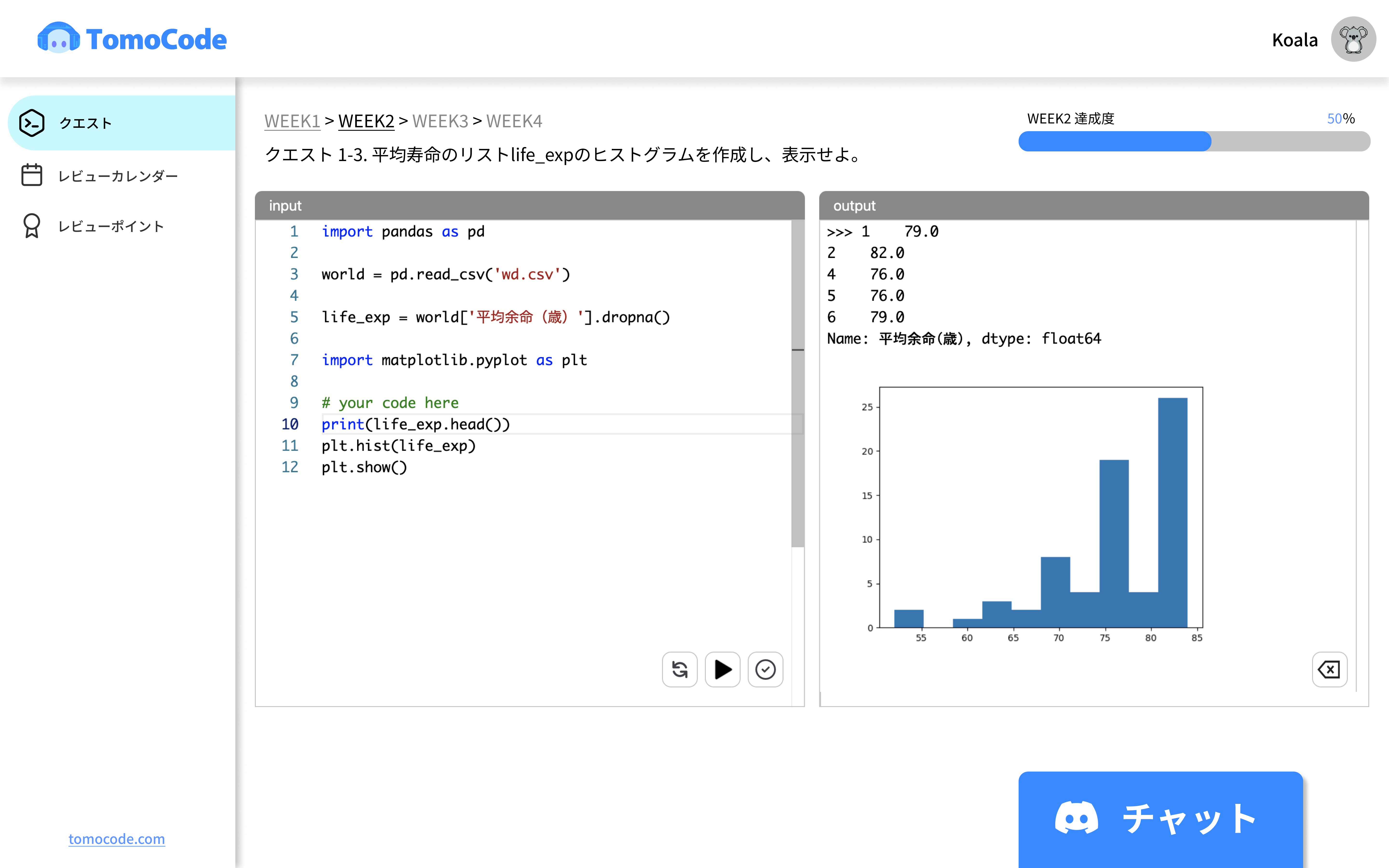This screenshot has width=1389, height=868.
Task: Click the WEEK2 達成度 label
Action: click(1070, 119)
